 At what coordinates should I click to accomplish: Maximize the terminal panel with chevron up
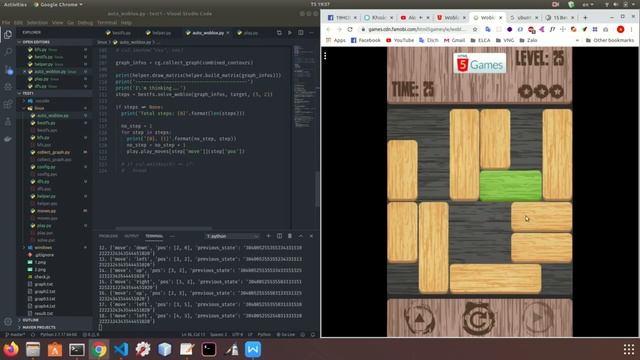(x=300, y=236)
